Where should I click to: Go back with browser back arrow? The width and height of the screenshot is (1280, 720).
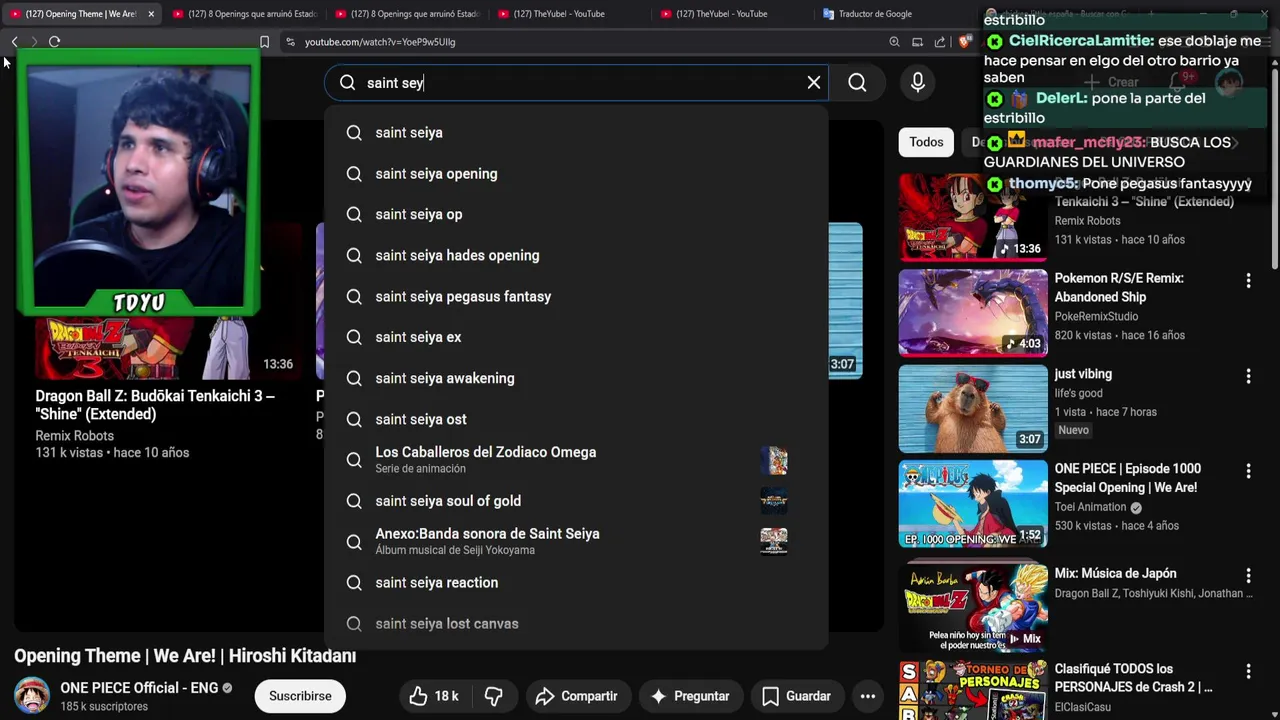(x=14, y=42)
